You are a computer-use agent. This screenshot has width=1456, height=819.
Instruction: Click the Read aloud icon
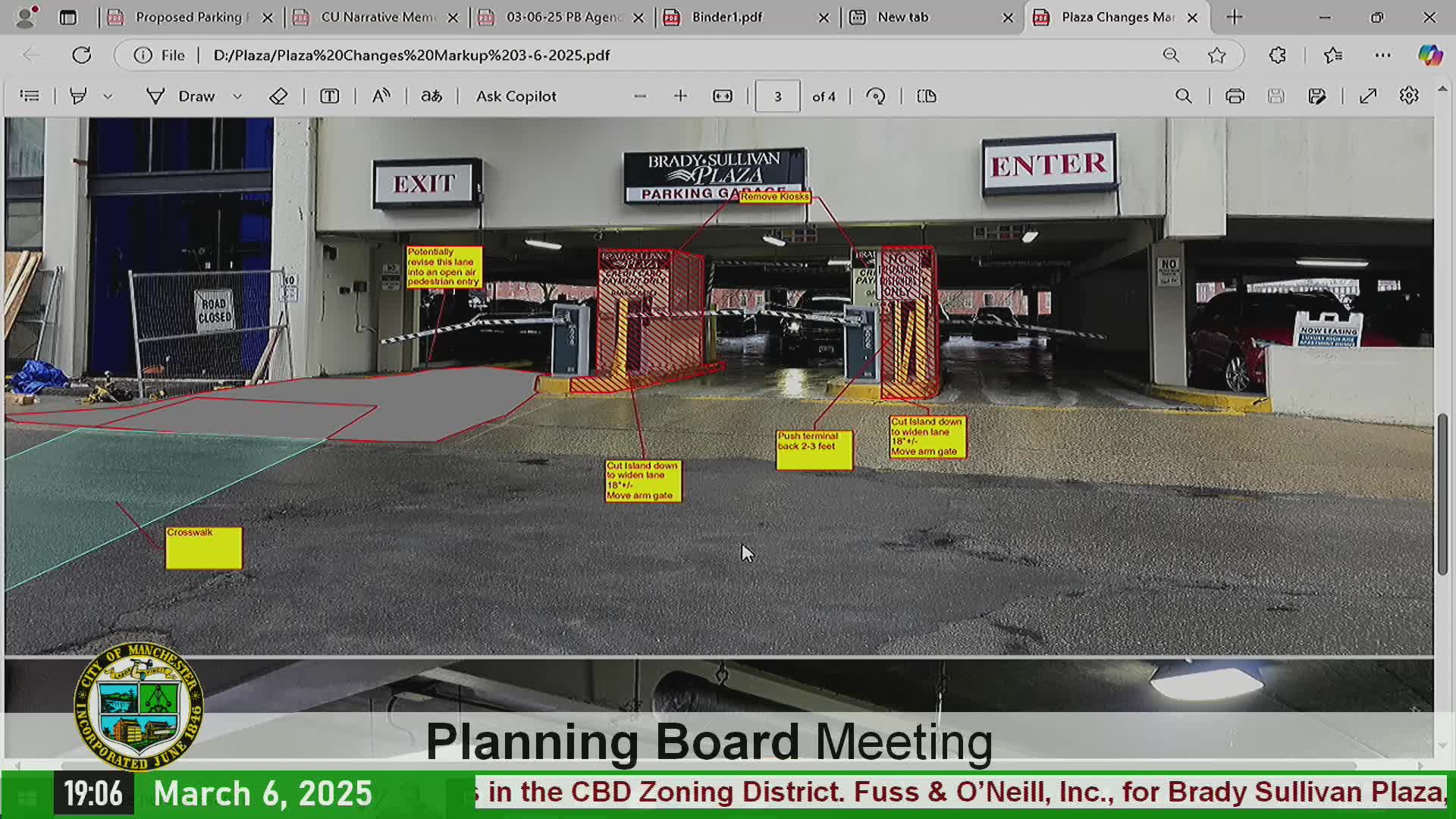click(381, 96)
